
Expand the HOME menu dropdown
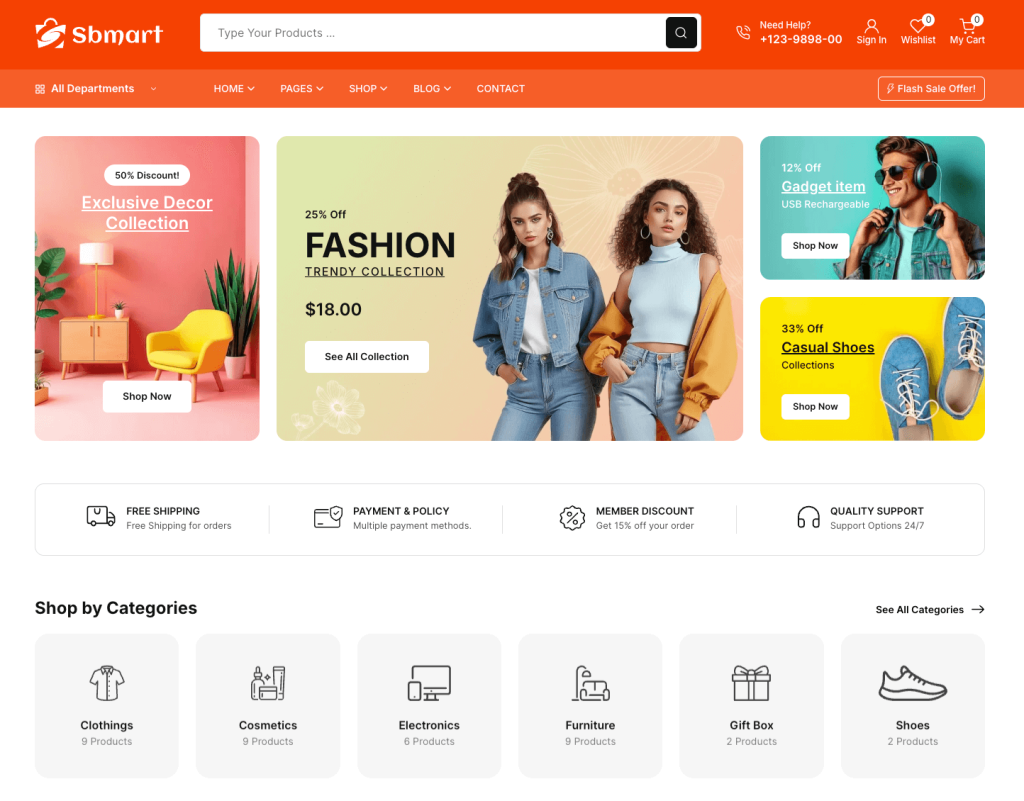pyautogui.click(x=234, y=89)
